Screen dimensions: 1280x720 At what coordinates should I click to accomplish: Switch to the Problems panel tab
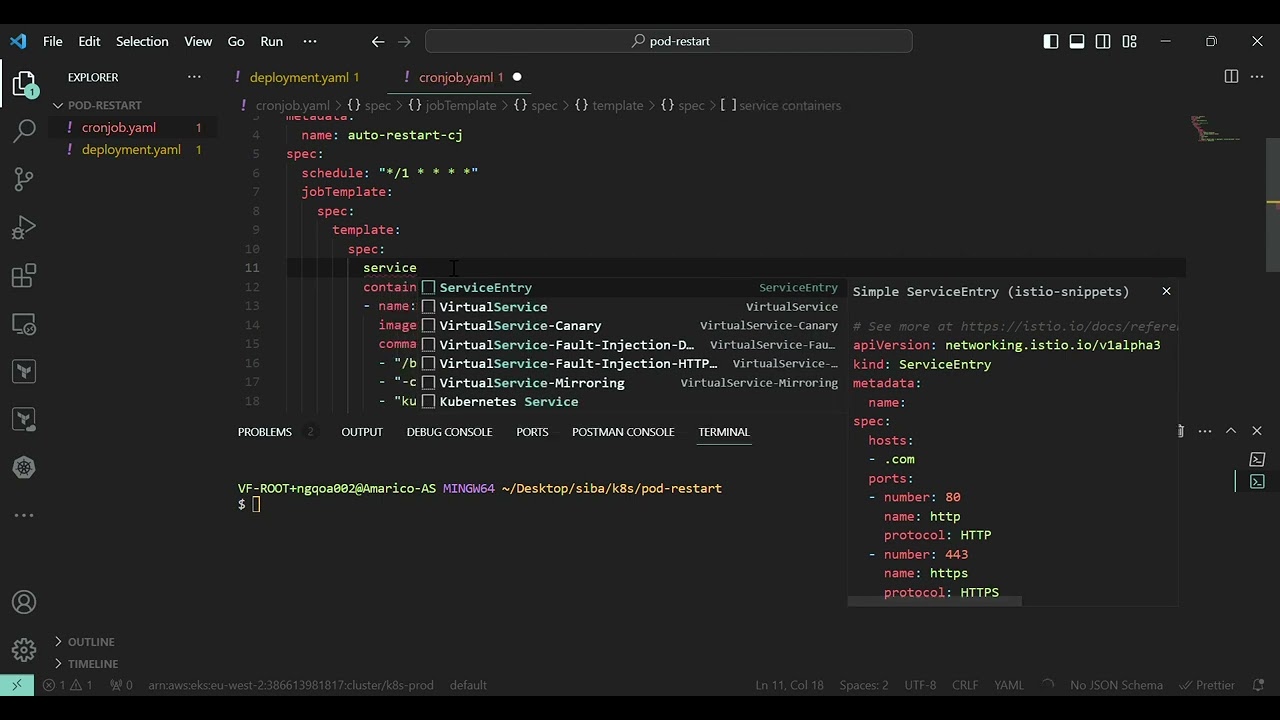[x=265, y=432]
